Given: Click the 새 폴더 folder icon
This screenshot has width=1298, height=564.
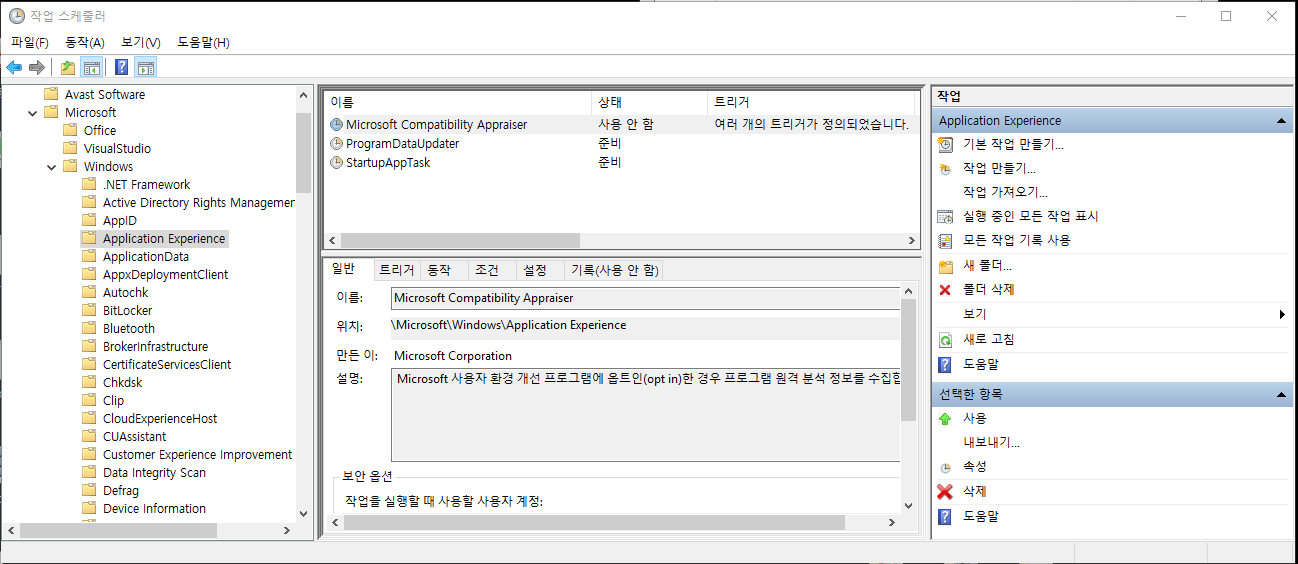Looking at the screenshot, I should click(945, 266).
